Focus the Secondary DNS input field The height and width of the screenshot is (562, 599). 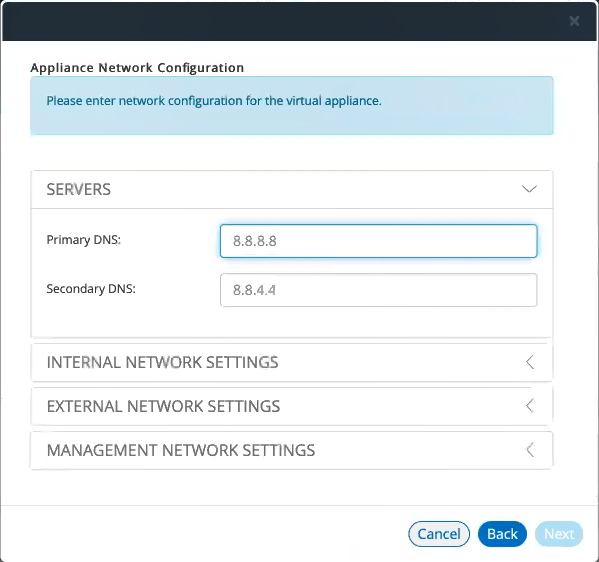(379, 290)
